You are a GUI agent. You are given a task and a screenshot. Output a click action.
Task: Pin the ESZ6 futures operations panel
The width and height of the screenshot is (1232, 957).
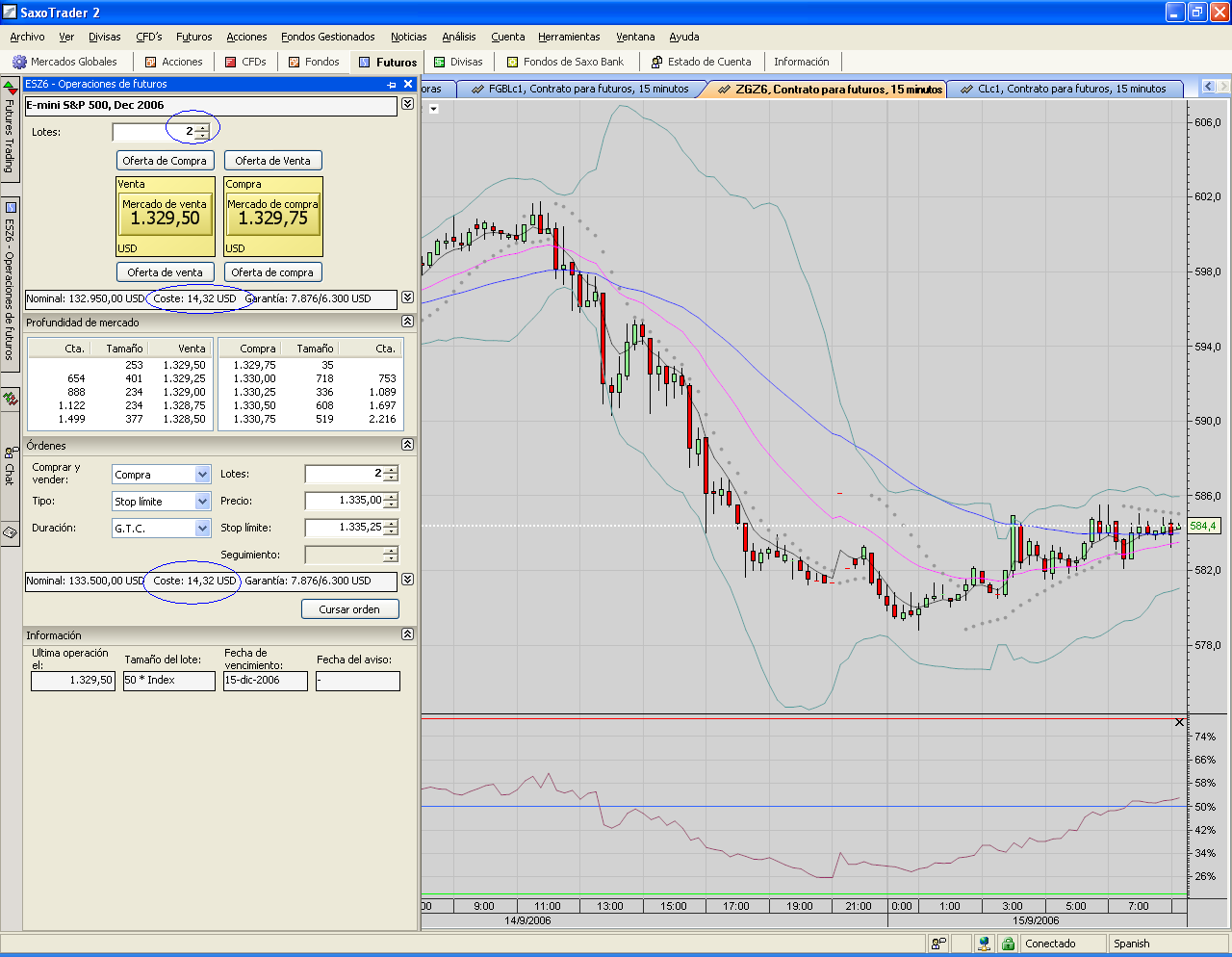click(392, 85)
